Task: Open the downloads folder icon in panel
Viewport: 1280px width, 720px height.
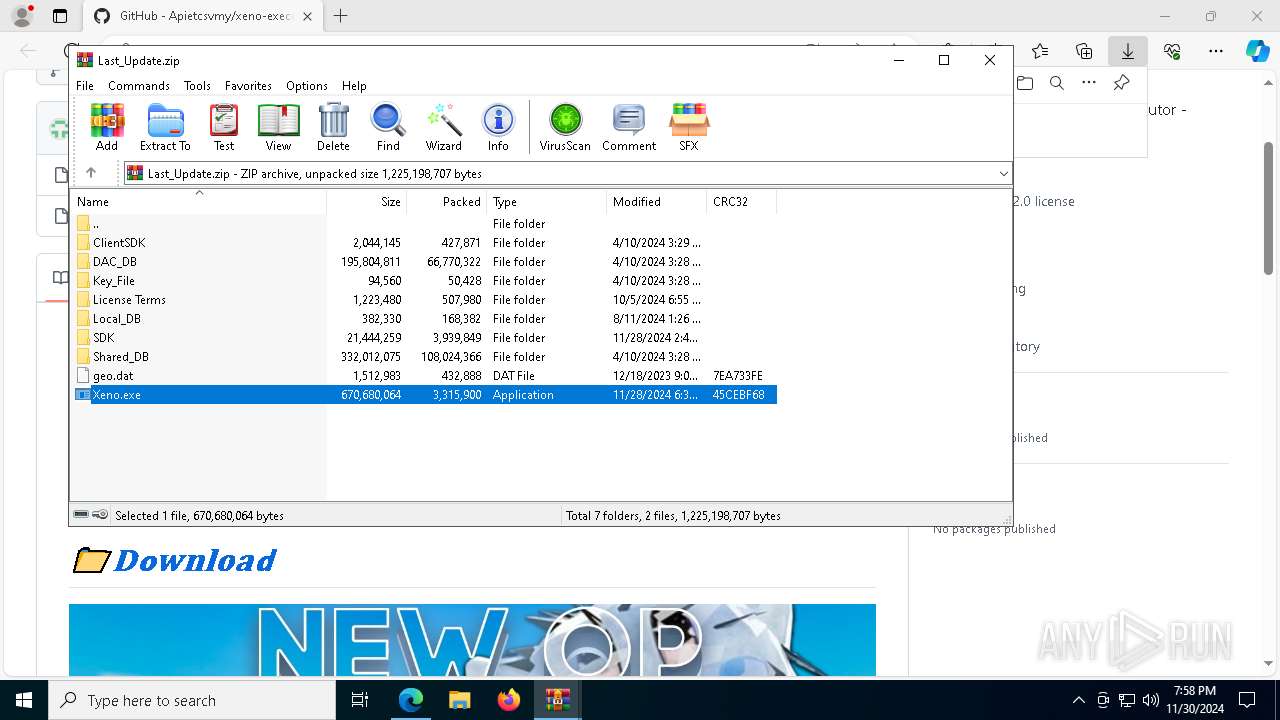Action: pos(1025,83)
